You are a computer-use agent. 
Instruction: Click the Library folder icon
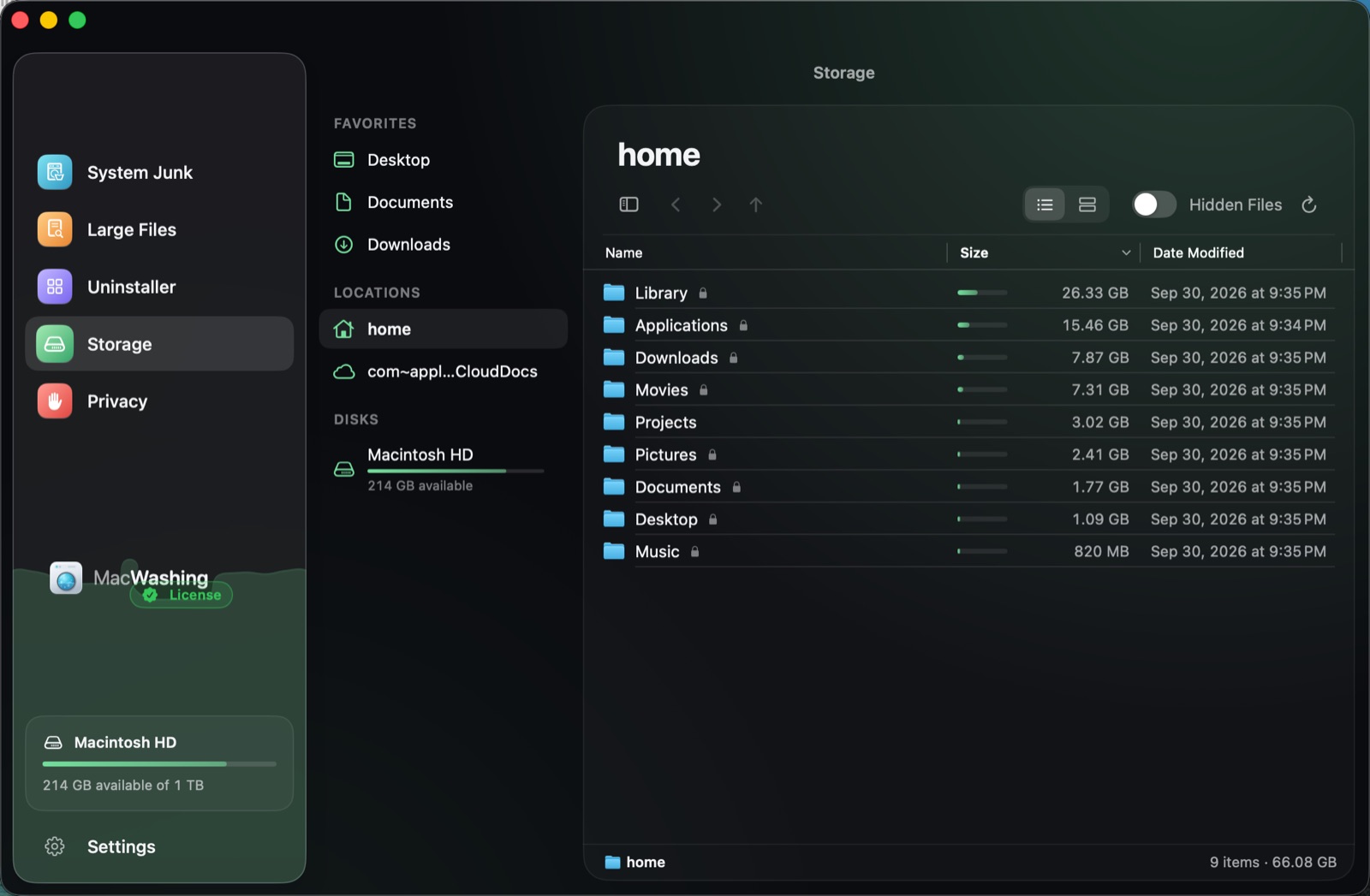pyautogui.click(x=614, y=293)
